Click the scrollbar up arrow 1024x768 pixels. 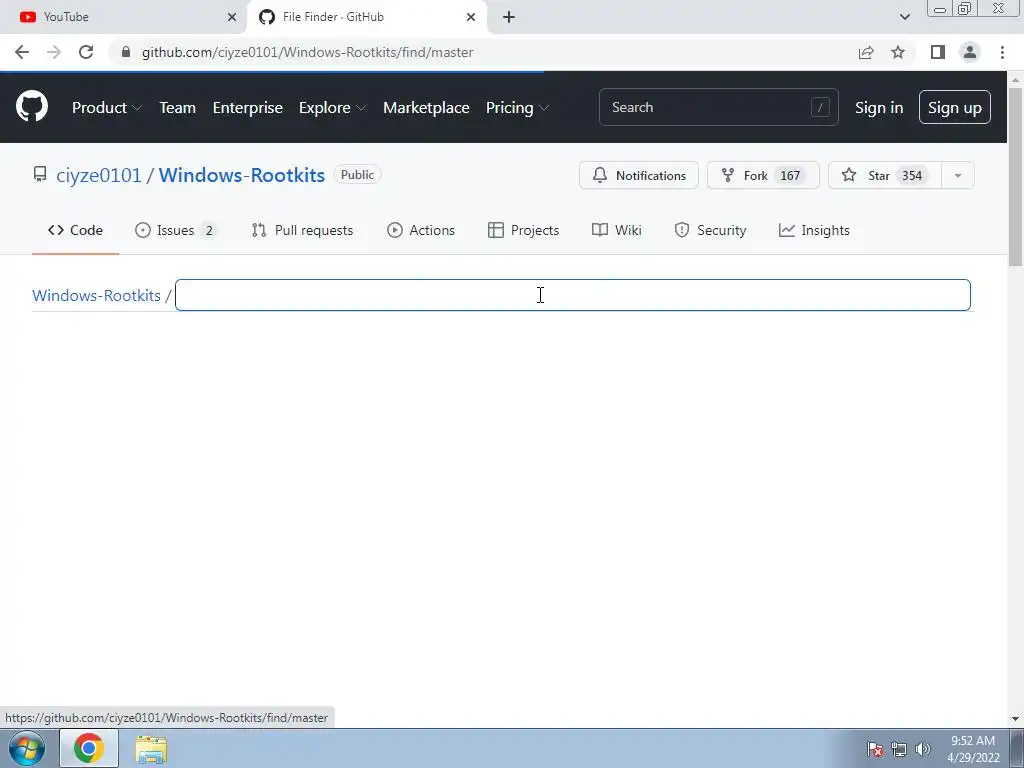pyautogui.click(x=1015, y=80)
